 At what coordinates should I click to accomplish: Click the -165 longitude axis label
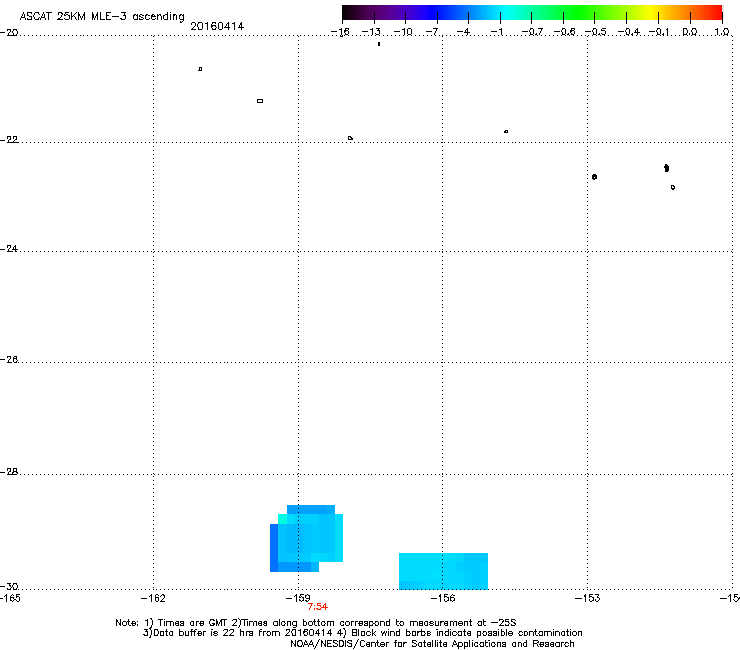click(10, 599)
